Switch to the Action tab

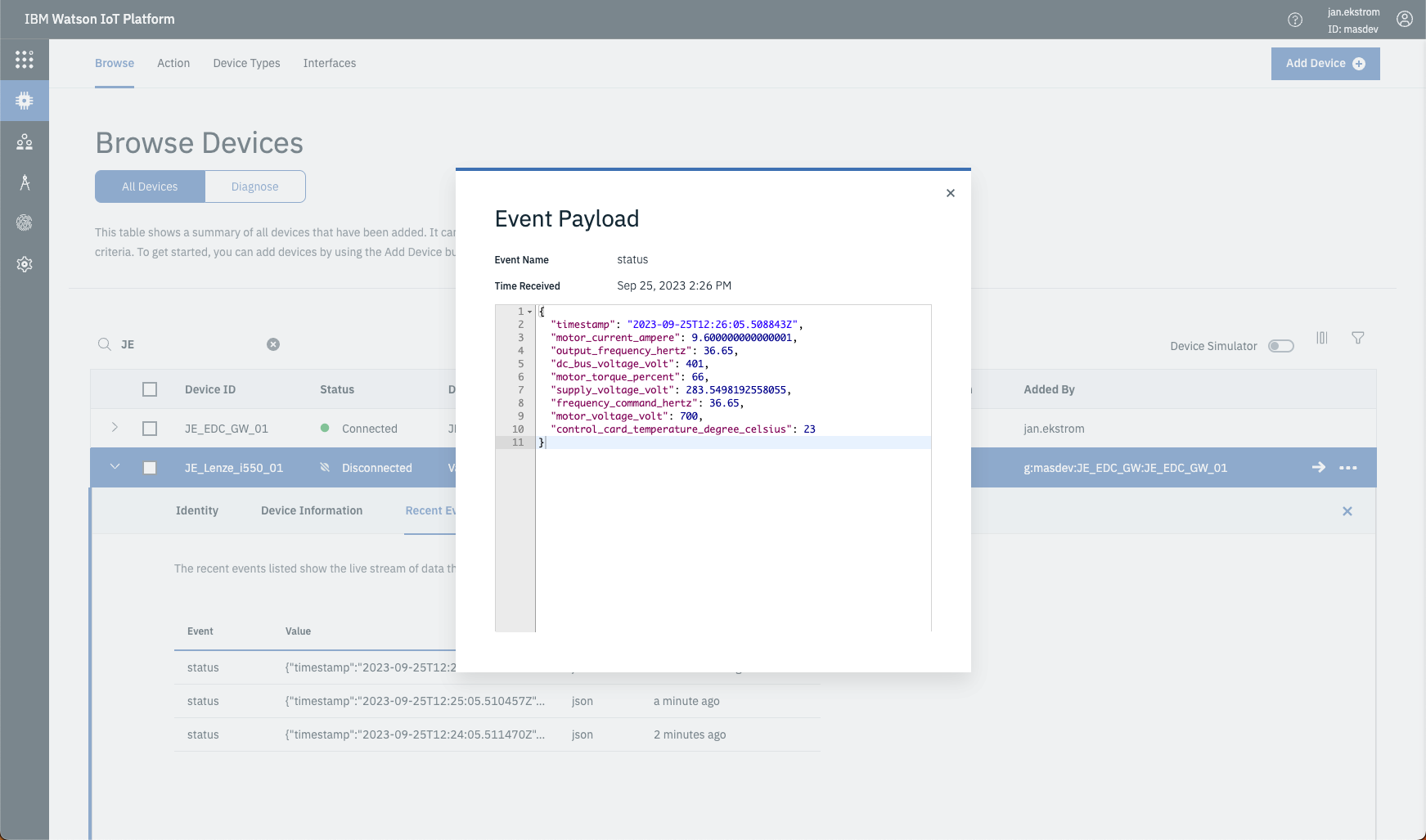click(173, 63)
